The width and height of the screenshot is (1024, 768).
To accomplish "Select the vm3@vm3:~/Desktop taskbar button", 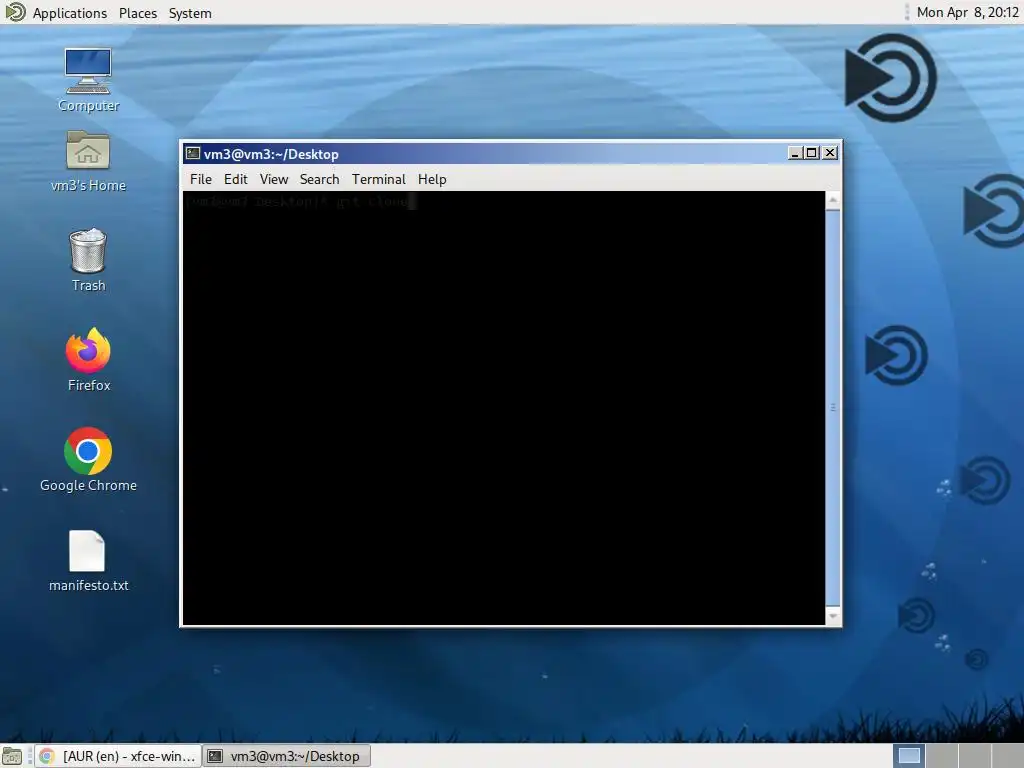I will pos(287,756).
